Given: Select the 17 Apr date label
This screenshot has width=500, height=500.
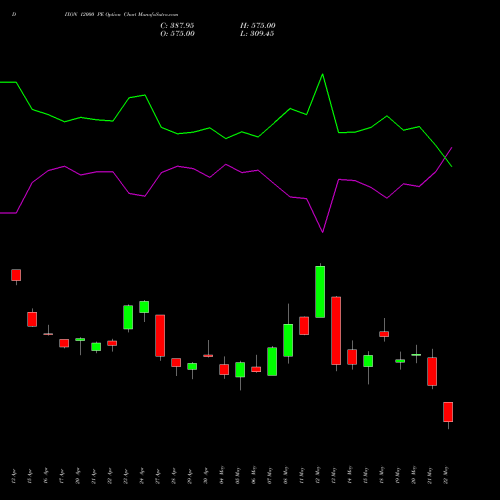Looking at the screenshot, I should click(62, 476).
